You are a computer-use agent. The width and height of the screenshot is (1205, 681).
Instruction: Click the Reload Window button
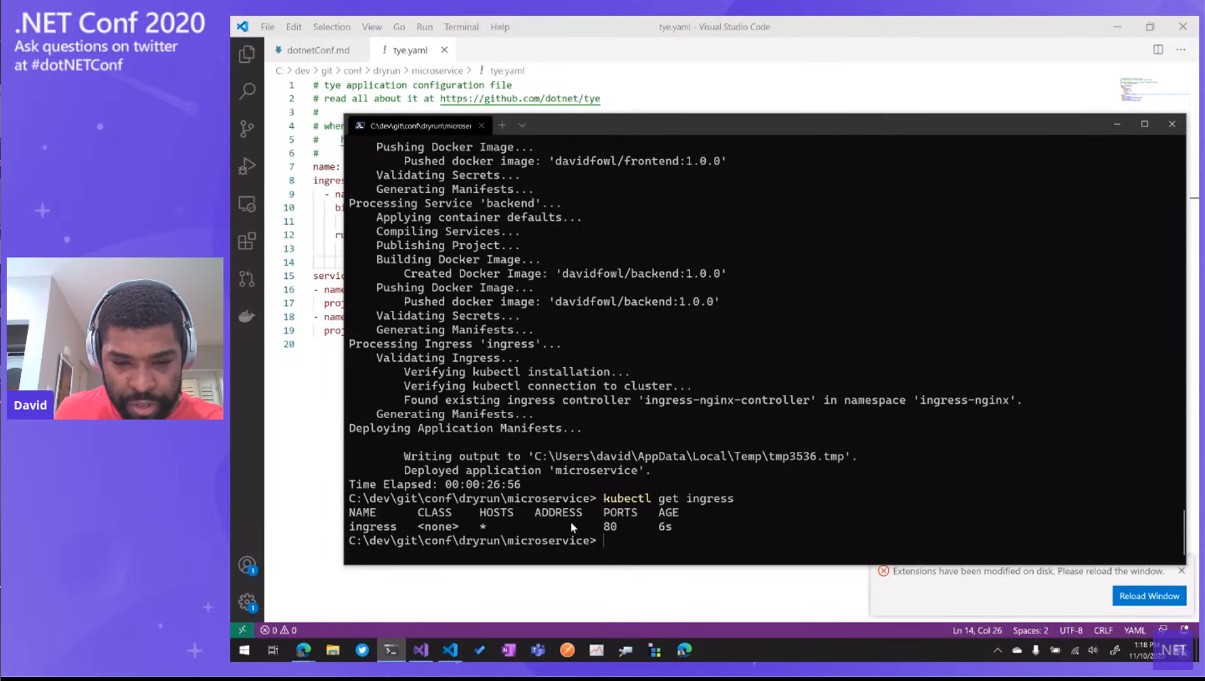1149,596
